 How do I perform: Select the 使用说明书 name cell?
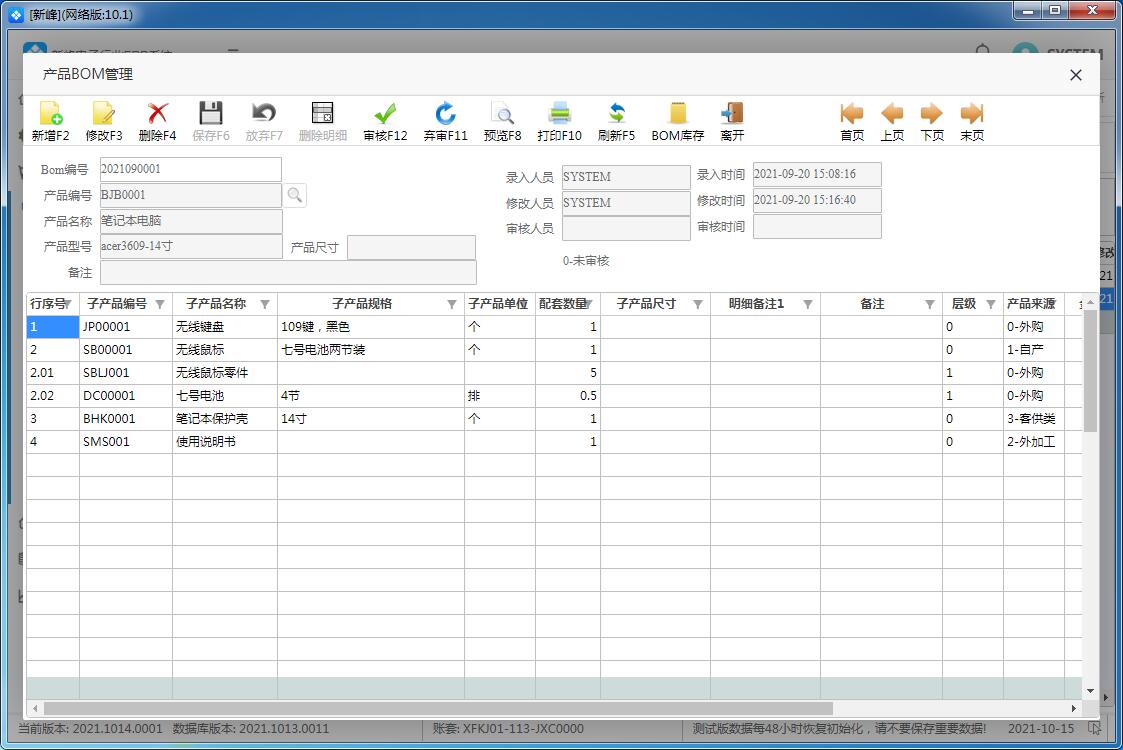click(224, 441)
